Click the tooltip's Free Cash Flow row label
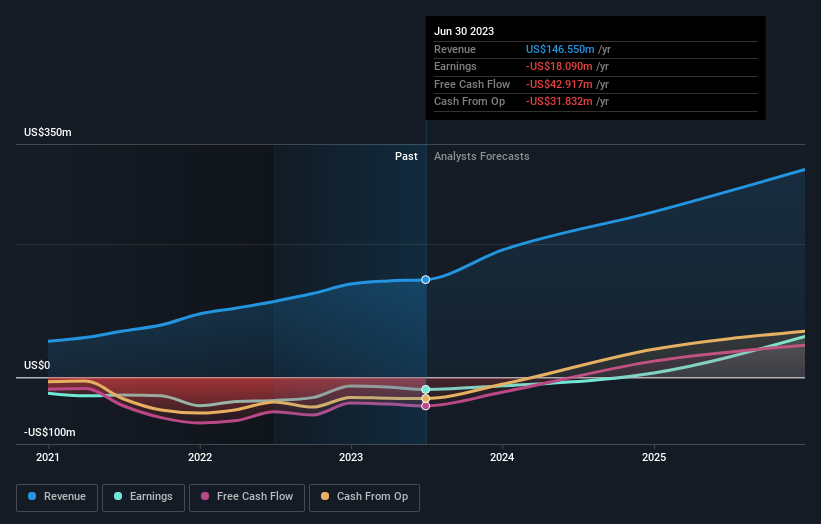The width and height of the screenshot is (821, 524). point(472,84)
